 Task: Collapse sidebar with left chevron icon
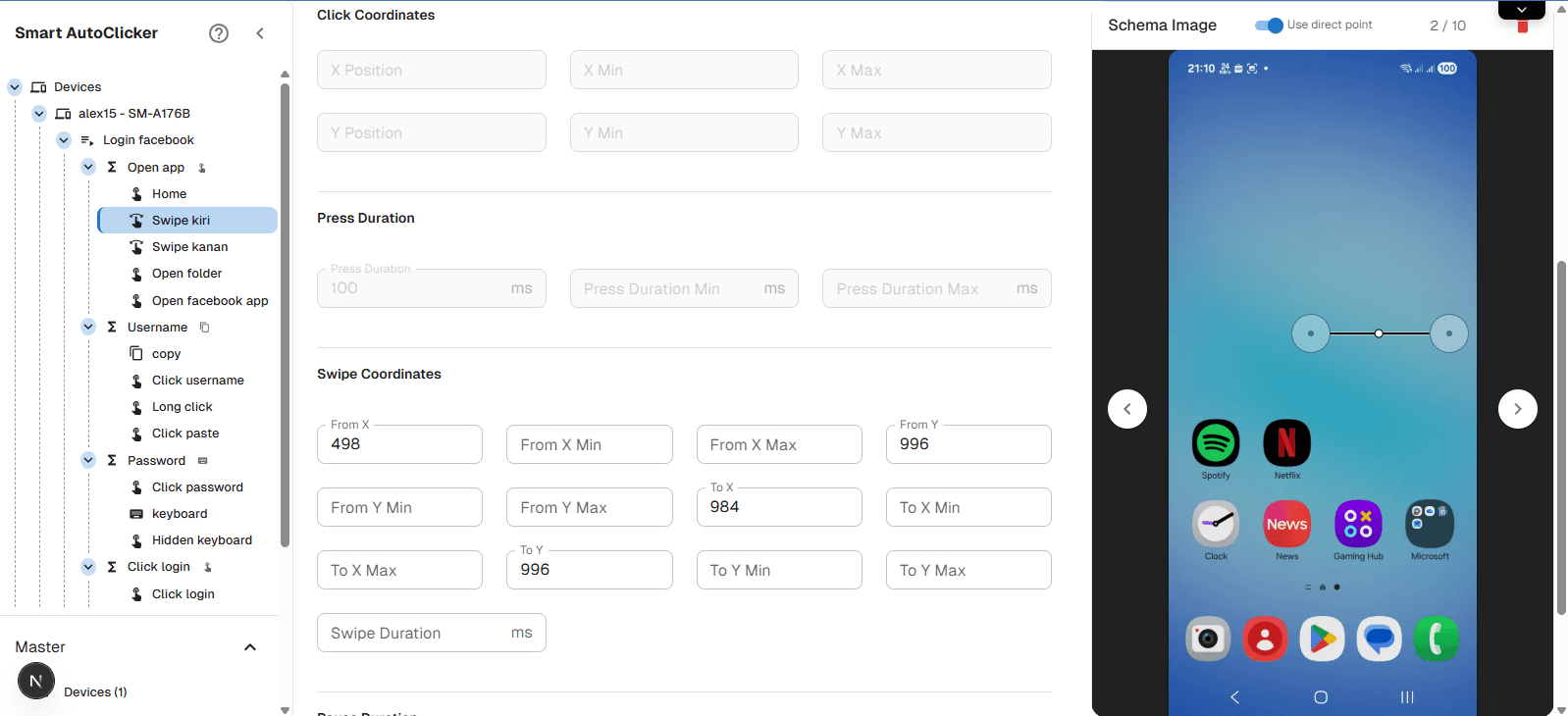(260, 33)
